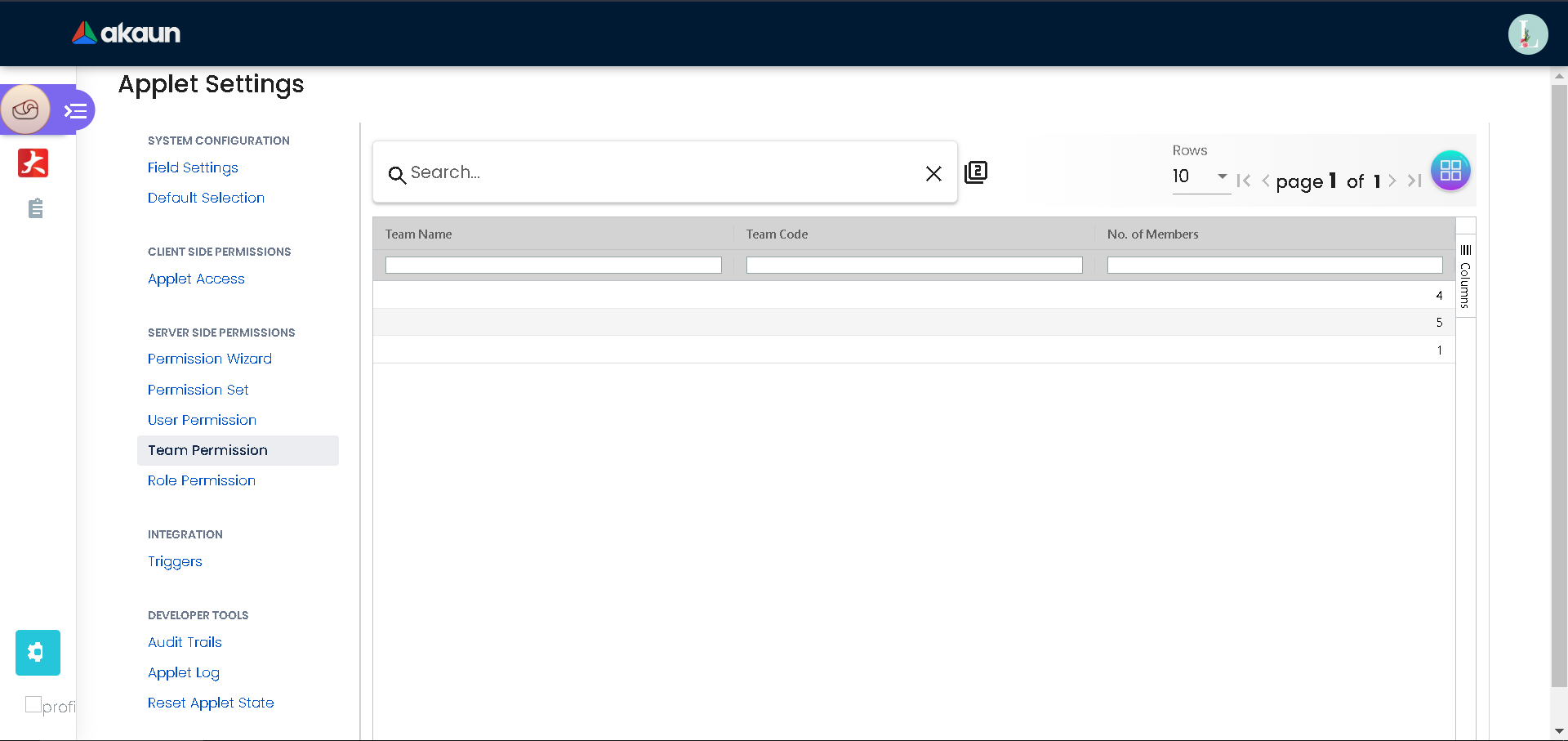Toggle the sidebar menu collapse icon
1568x741 pixels.
click(x=76, y=111)
